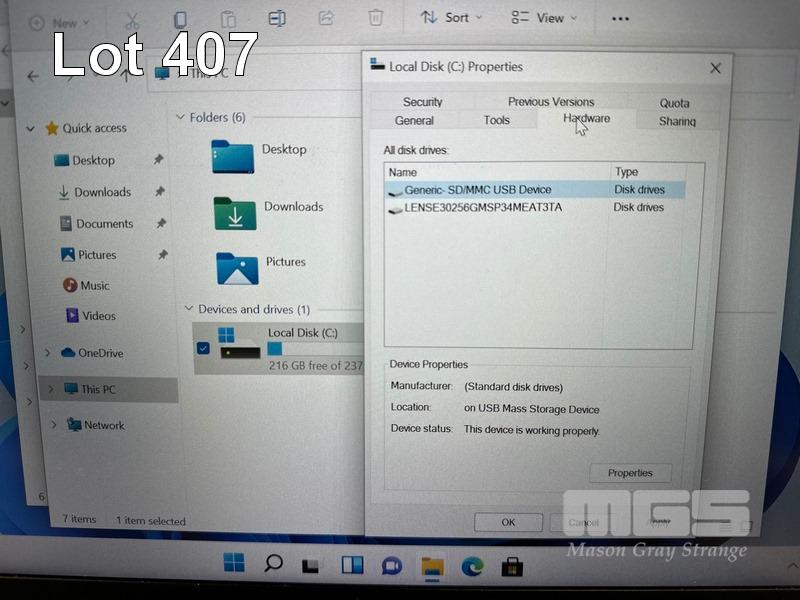Click the Rename icon in Explorer toolbar
The width and height of the screenshot is (800, 600).
(277, 18)
